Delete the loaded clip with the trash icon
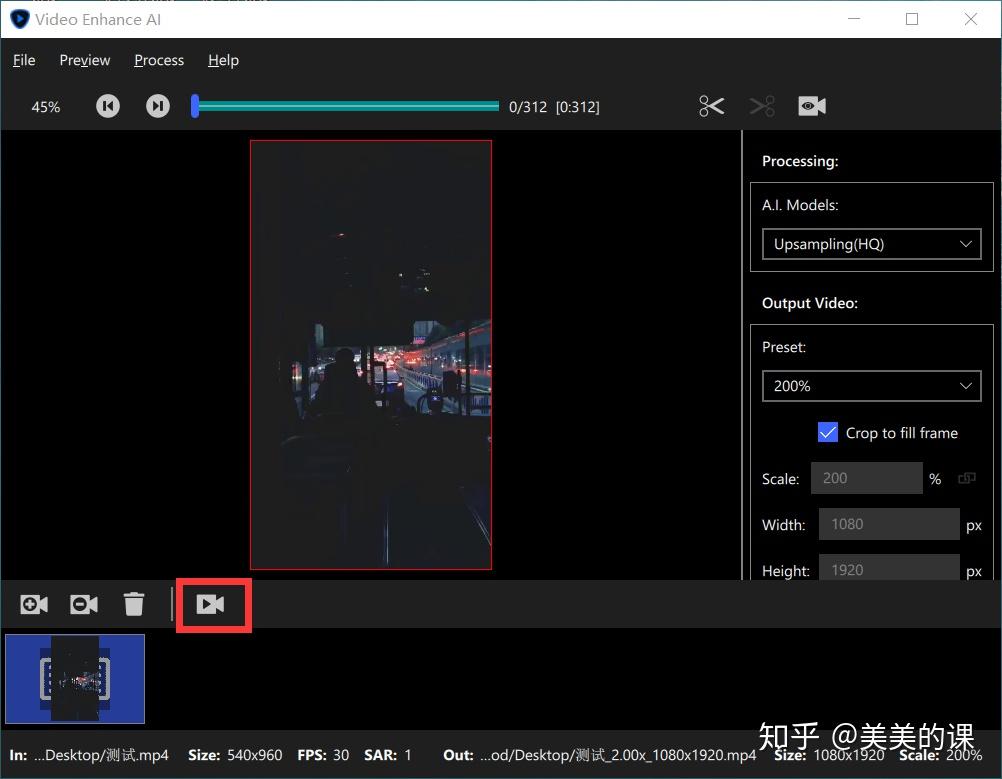 pos(134,604)
